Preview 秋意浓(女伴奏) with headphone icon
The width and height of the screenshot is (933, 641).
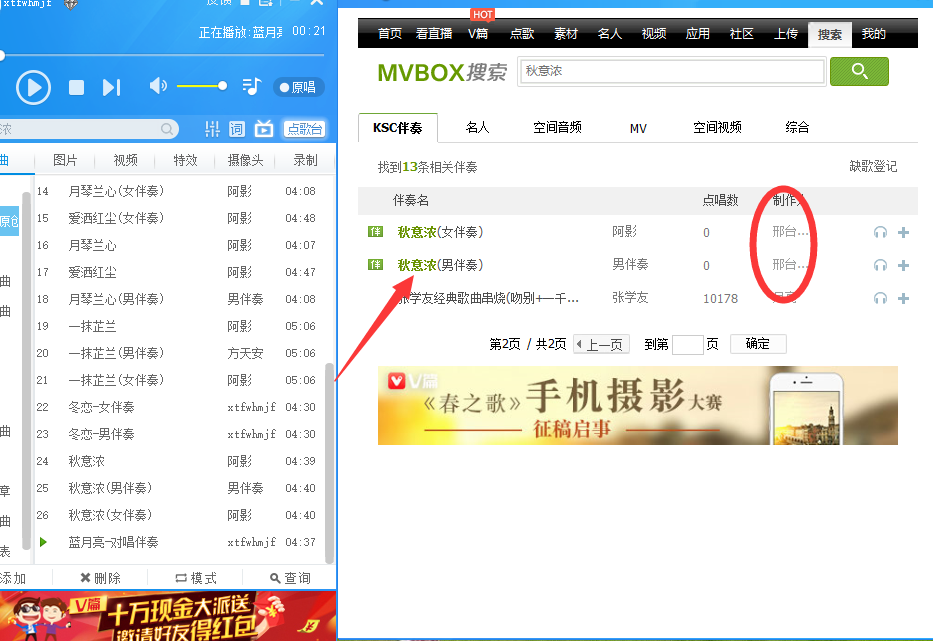[880, 233]
